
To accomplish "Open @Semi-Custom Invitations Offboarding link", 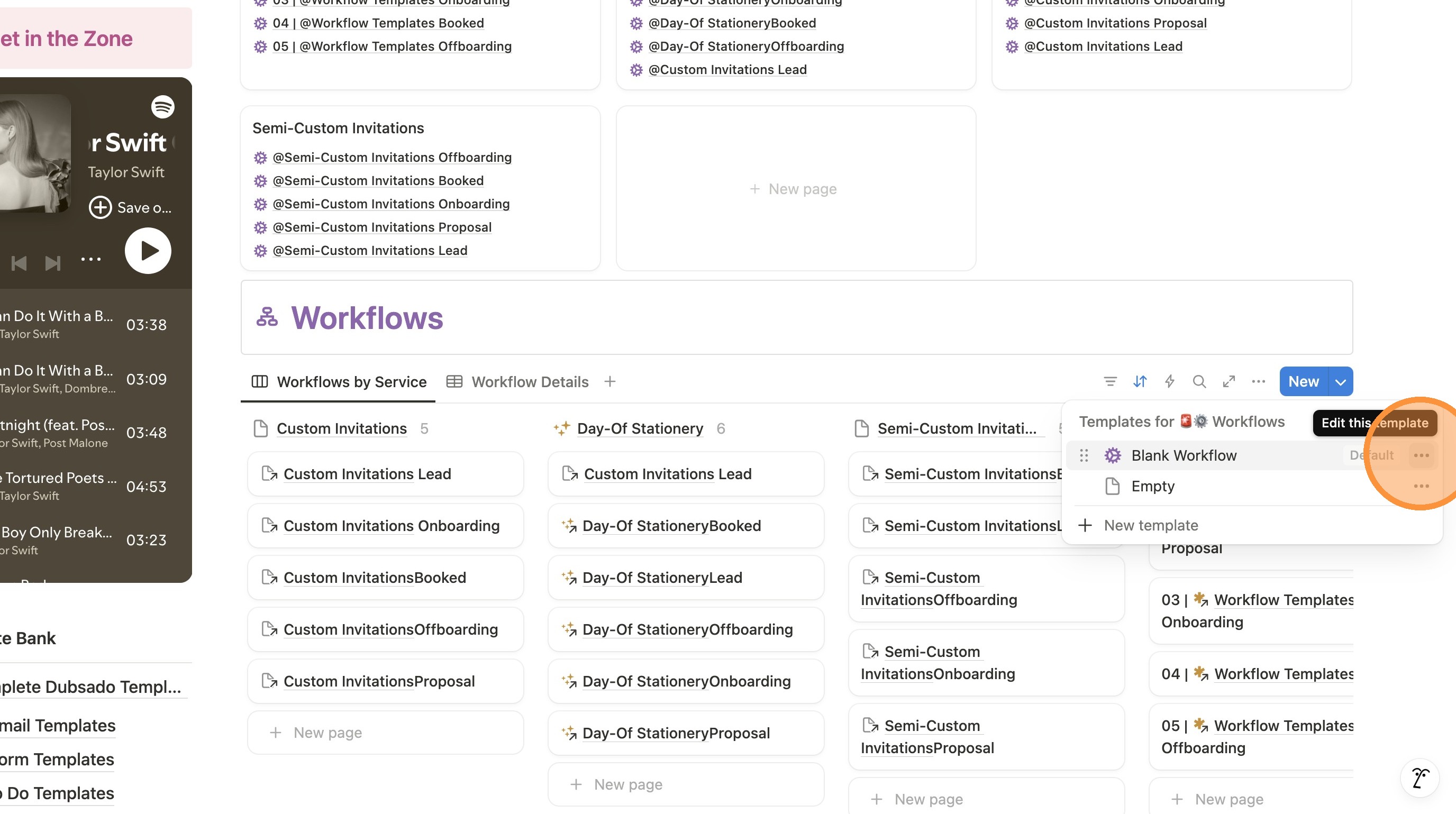I will [x=392, y=157].
